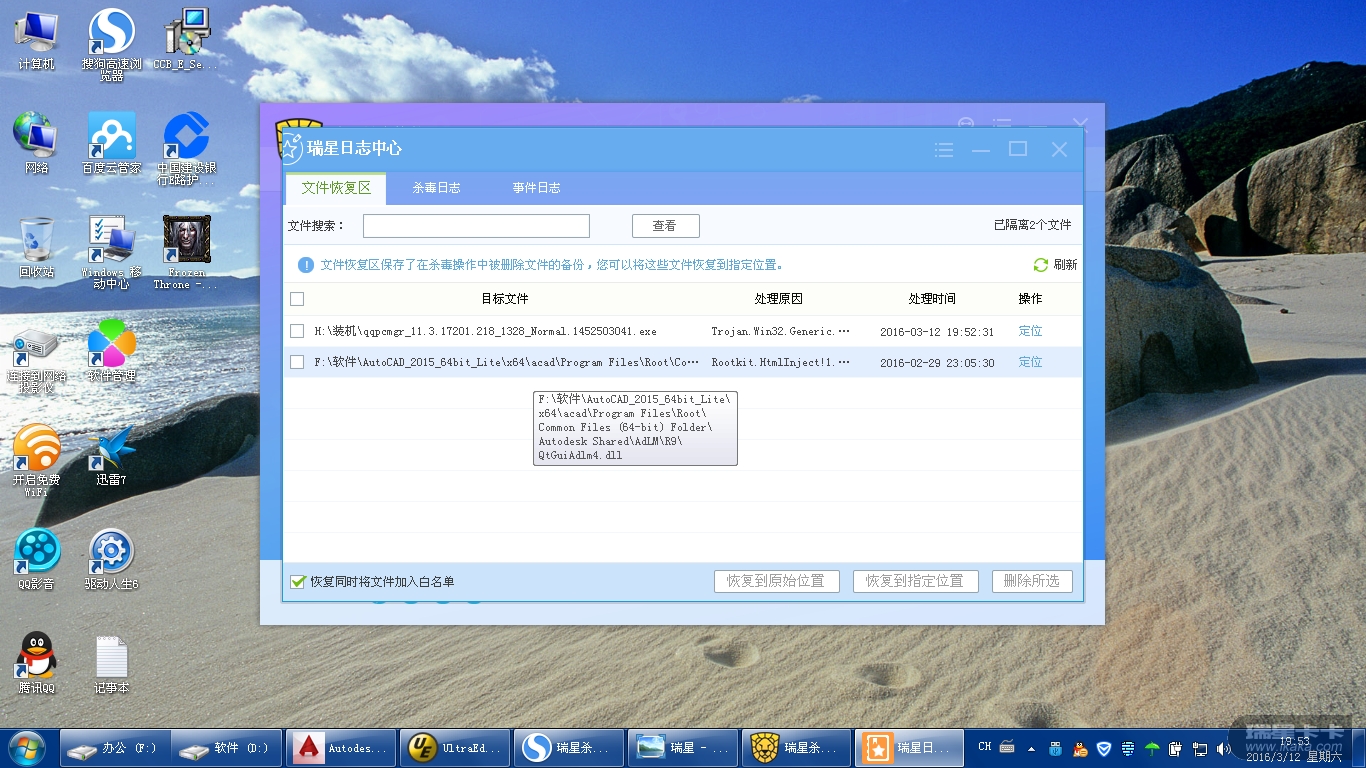
Task: Launch 腾讯QQ from the desktop
Action: click(x=36, y=663)
